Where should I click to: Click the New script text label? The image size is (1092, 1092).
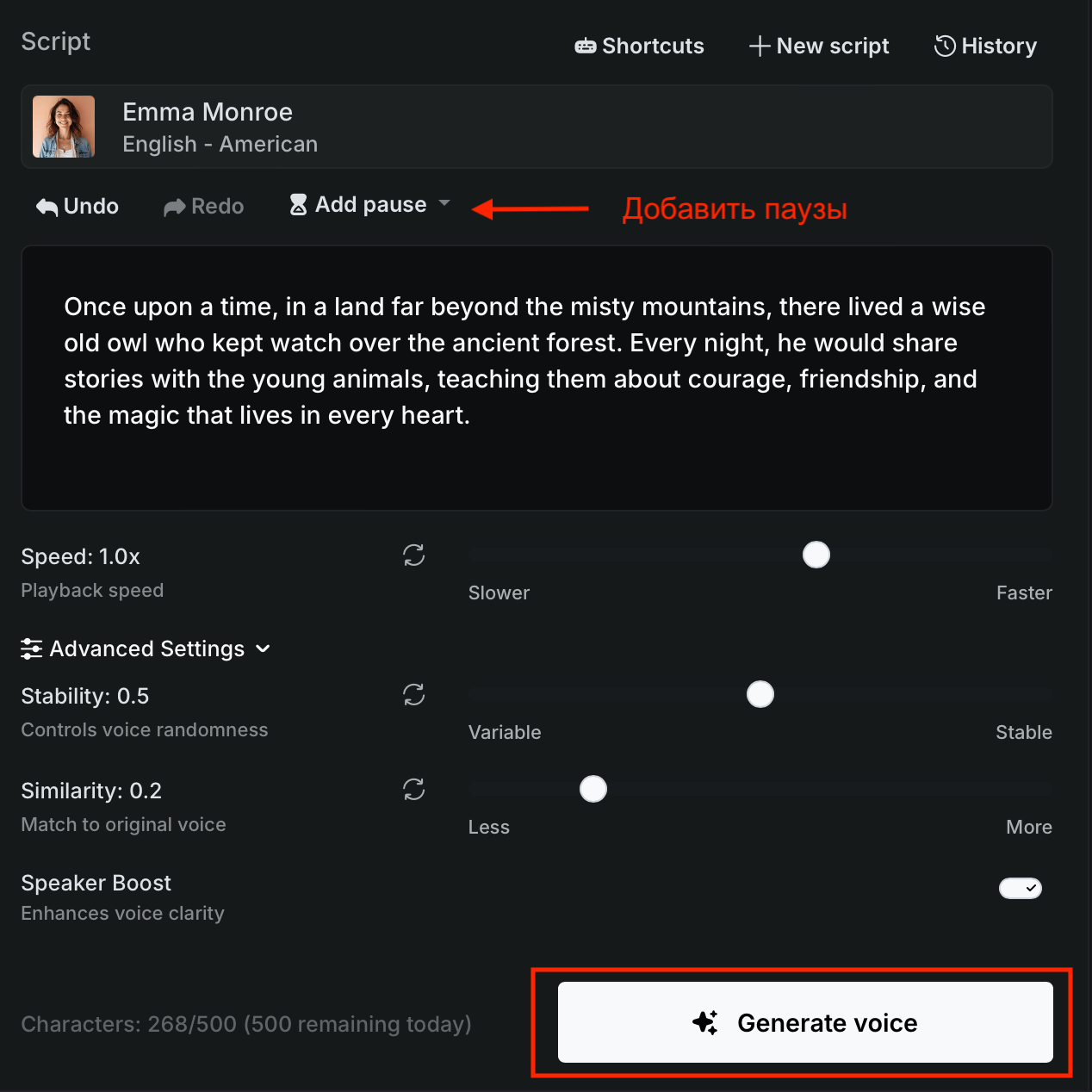[832, 47]
